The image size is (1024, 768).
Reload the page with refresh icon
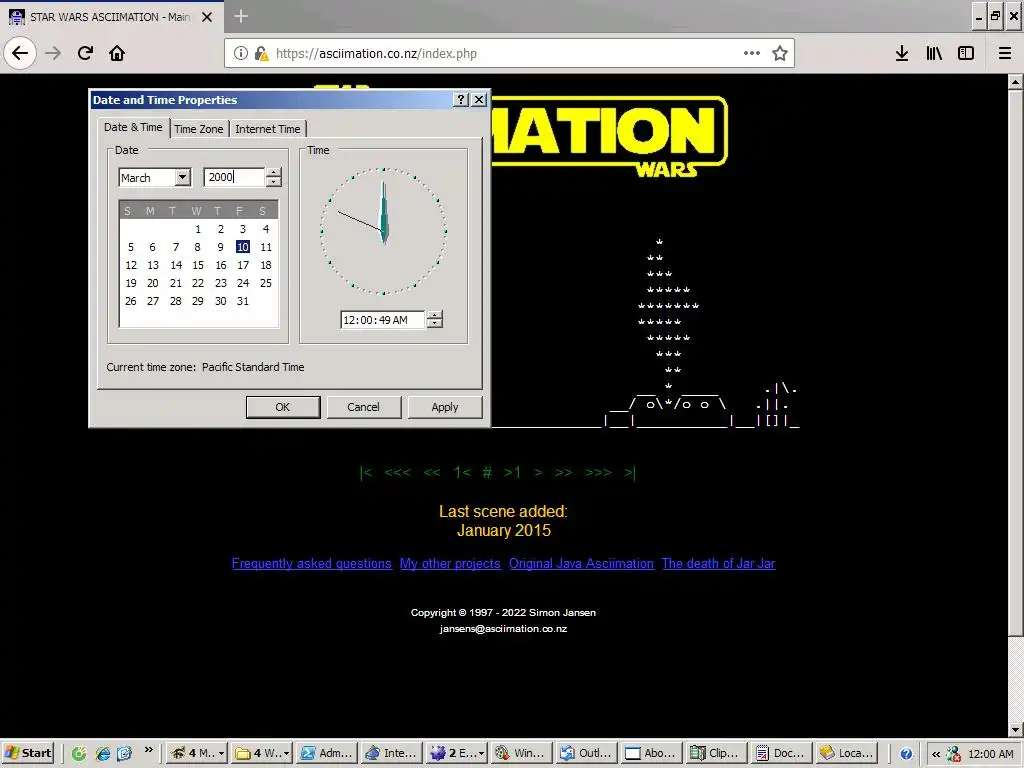85,53
